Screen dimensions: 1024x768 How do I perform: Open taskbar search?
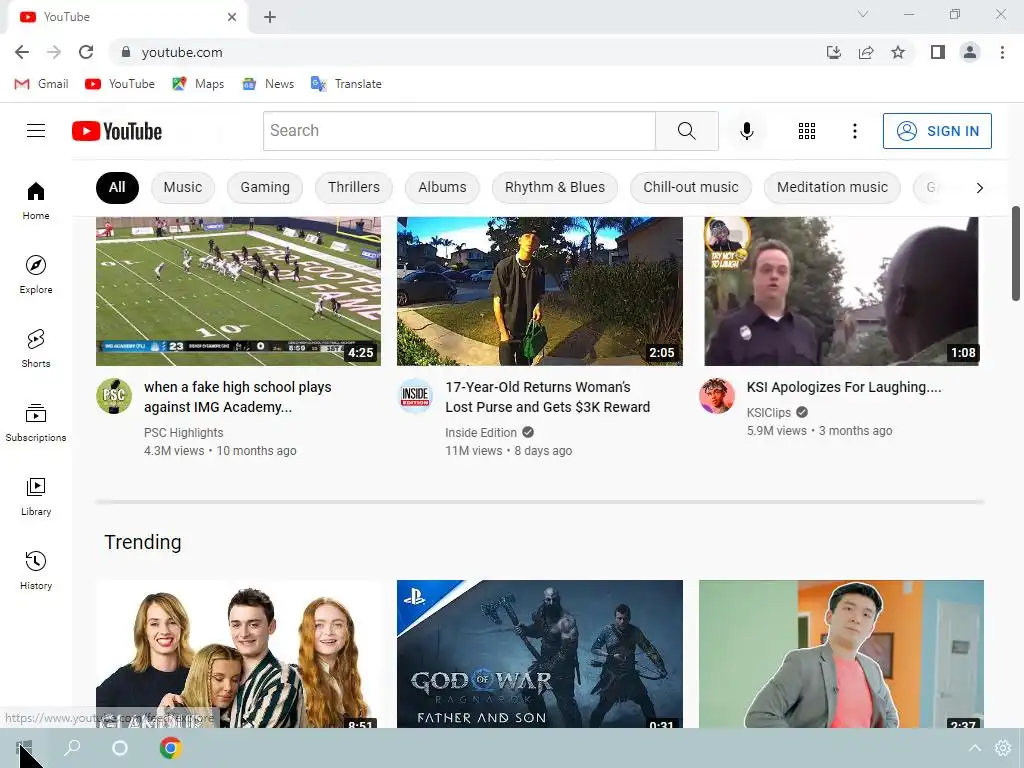point(72,748)
